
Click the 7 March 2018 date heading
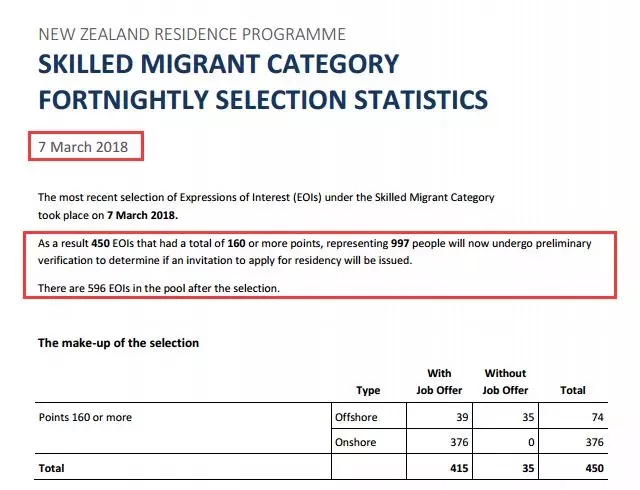[83, 147]
